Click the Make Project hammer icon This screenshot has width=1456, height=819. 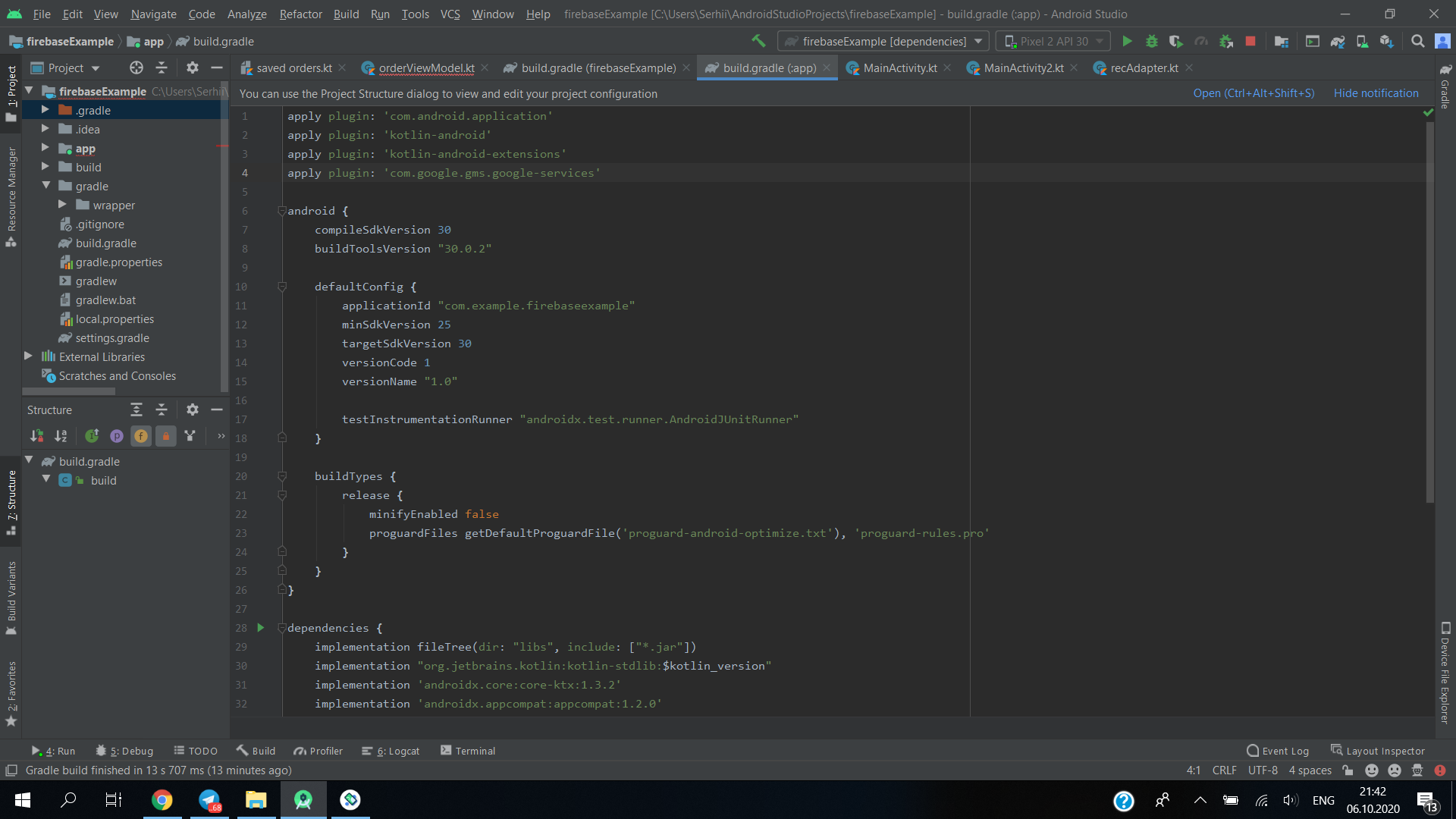758,41
